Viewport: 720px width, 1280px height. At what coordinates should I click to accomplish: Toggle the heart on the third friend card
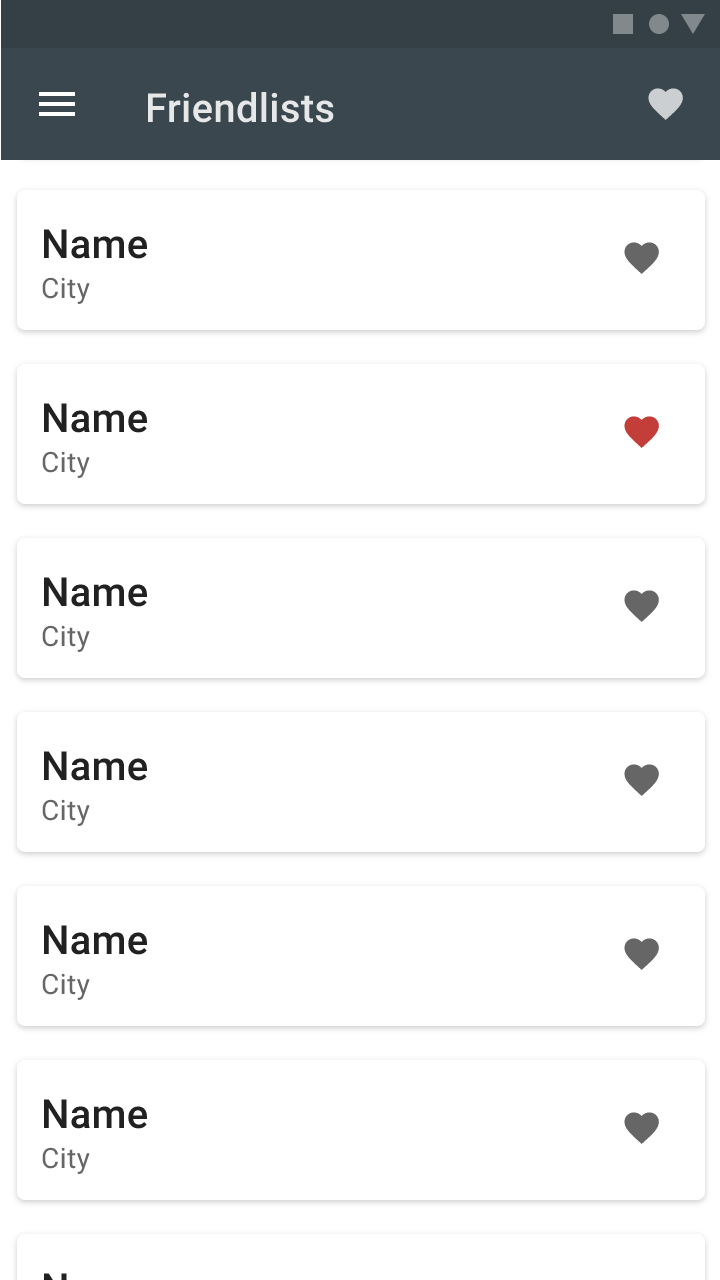(x=641, y=606)
